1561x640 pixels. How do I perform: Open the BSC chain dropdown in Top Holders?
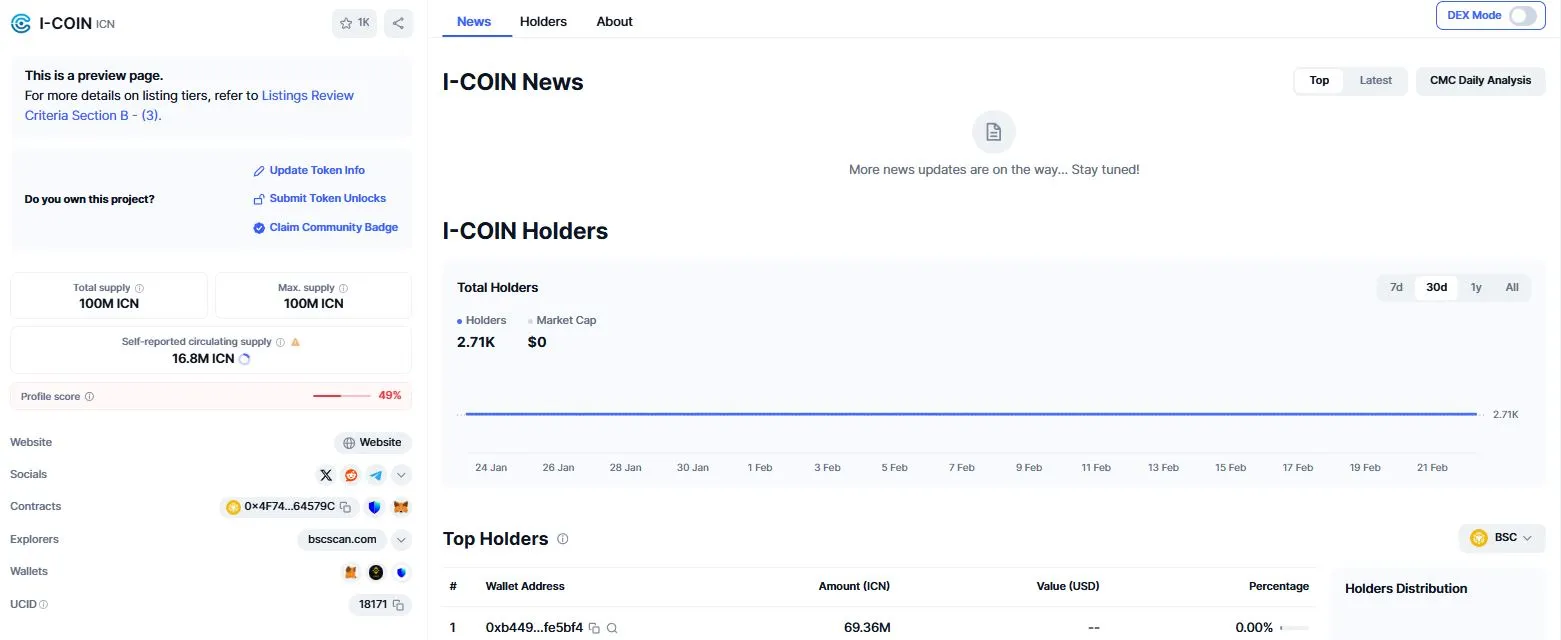point(1501,537)
